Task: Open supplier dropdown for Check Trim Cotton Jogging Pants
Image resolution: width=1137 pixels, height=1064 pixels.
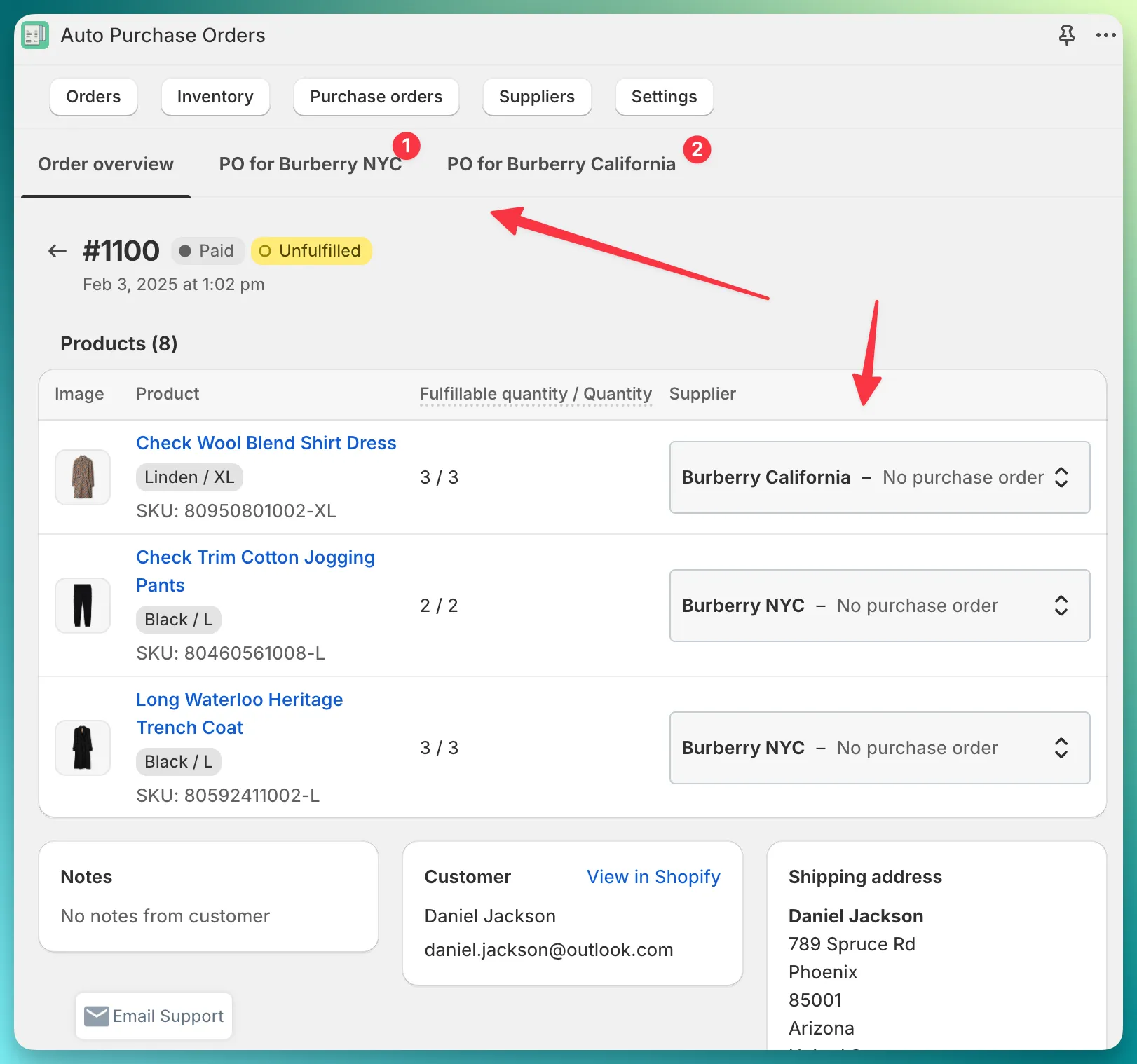Action: click(880, 606)
